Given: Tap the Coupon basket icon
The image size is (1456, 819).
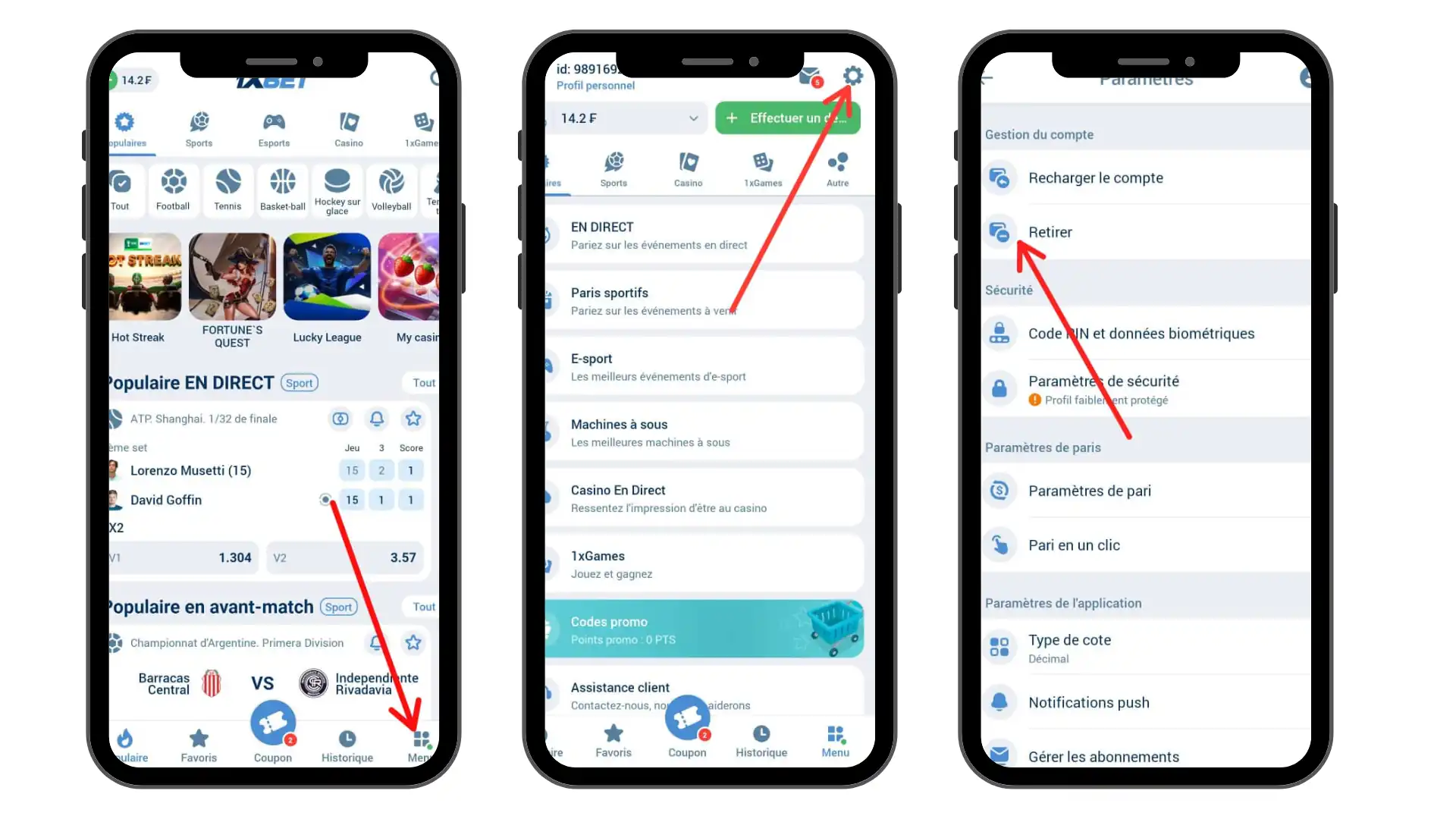Looking at the screenshot, I should point(272,725).
